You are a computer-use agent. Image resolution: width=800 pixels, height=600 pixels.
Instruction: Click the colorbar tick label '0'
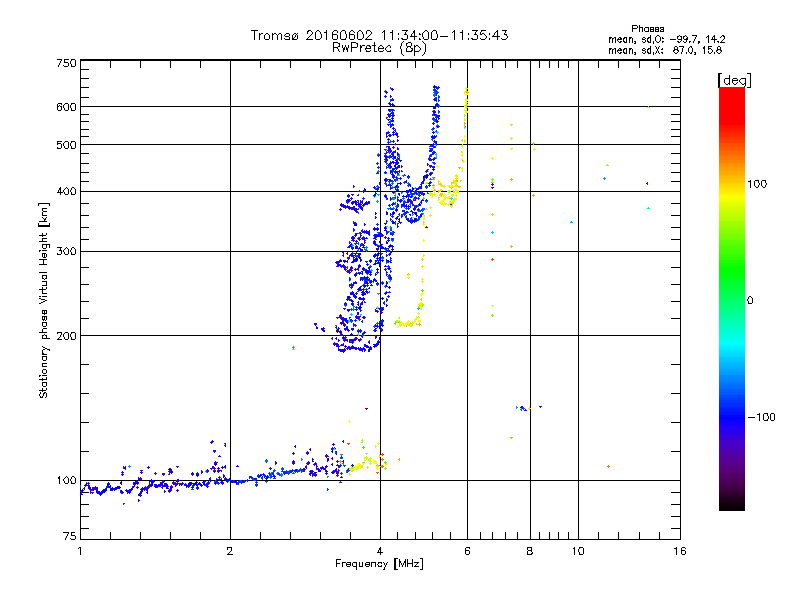click(x=750, y=301)
